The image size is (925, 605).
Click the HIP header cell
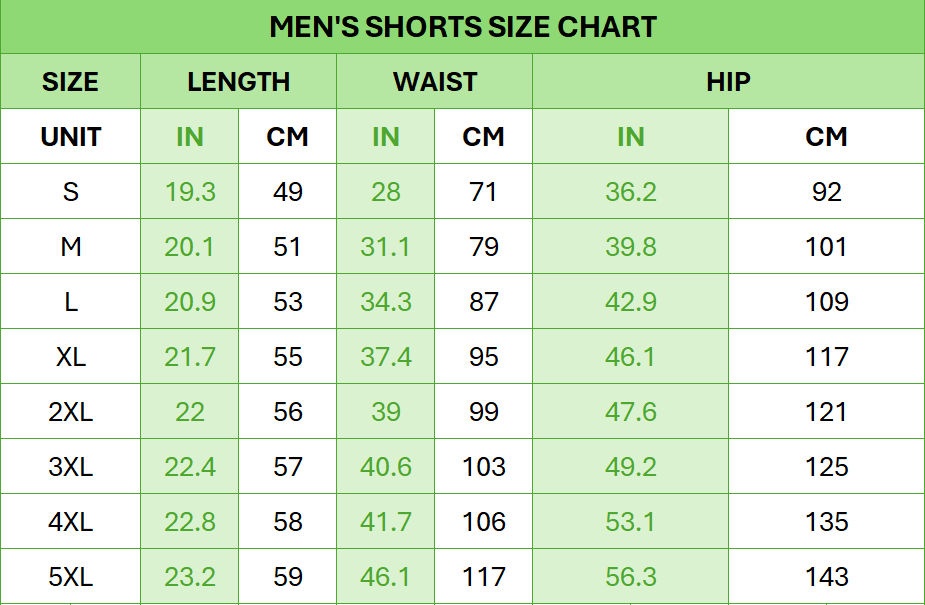pos(728,82)
